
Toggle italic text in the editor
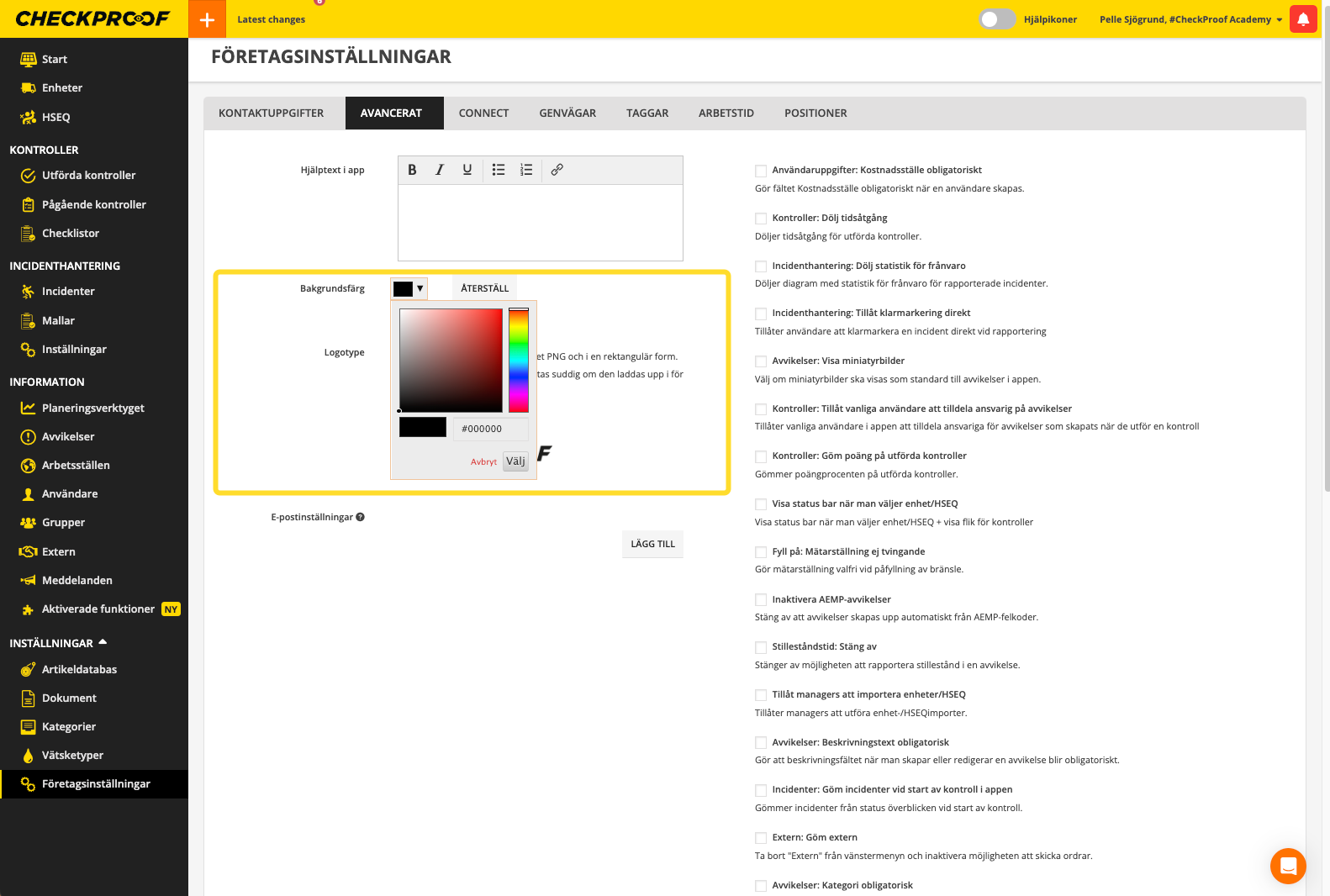pyautogui.click(x=440, y=170)
